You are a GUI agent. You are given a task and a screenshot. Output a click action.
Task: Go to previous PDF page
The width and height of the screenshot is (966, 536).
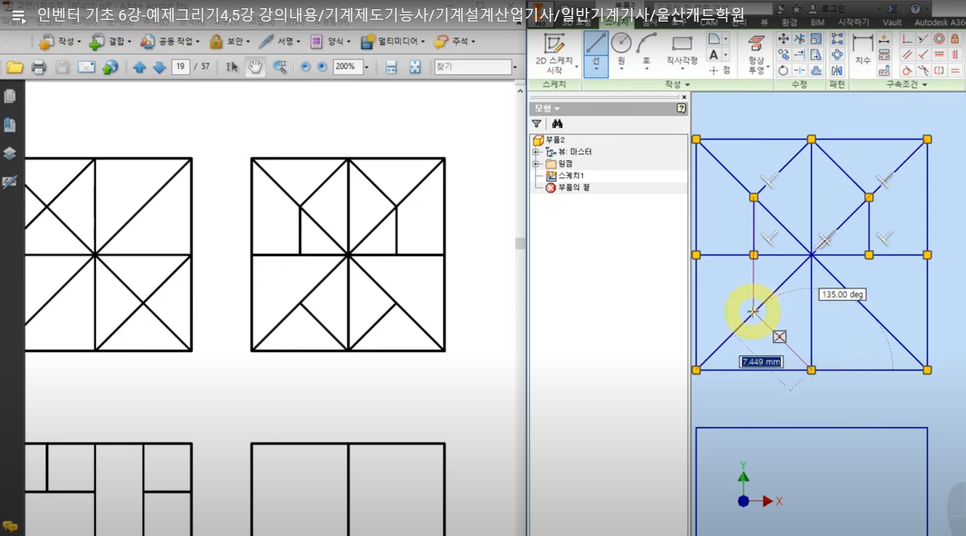click(139, 67)
